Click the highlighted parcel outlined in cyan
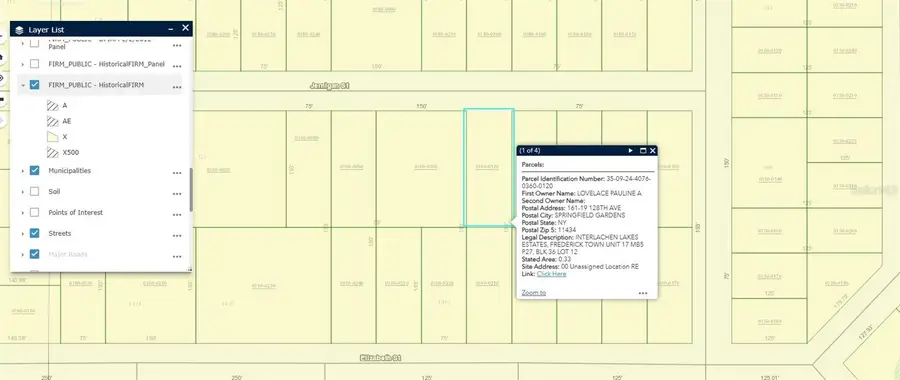This screenshot has height=380, width=900. pyautogui.click(x=488, y=167)
